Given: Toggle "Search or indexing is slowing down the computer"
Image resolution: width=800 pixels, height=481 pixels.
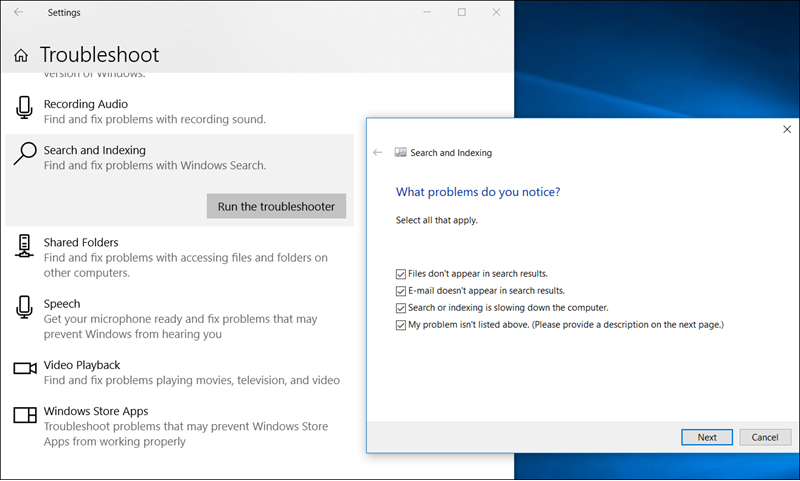Looking at the screenshot, I should pyautogui.click(x=401, y=308).
